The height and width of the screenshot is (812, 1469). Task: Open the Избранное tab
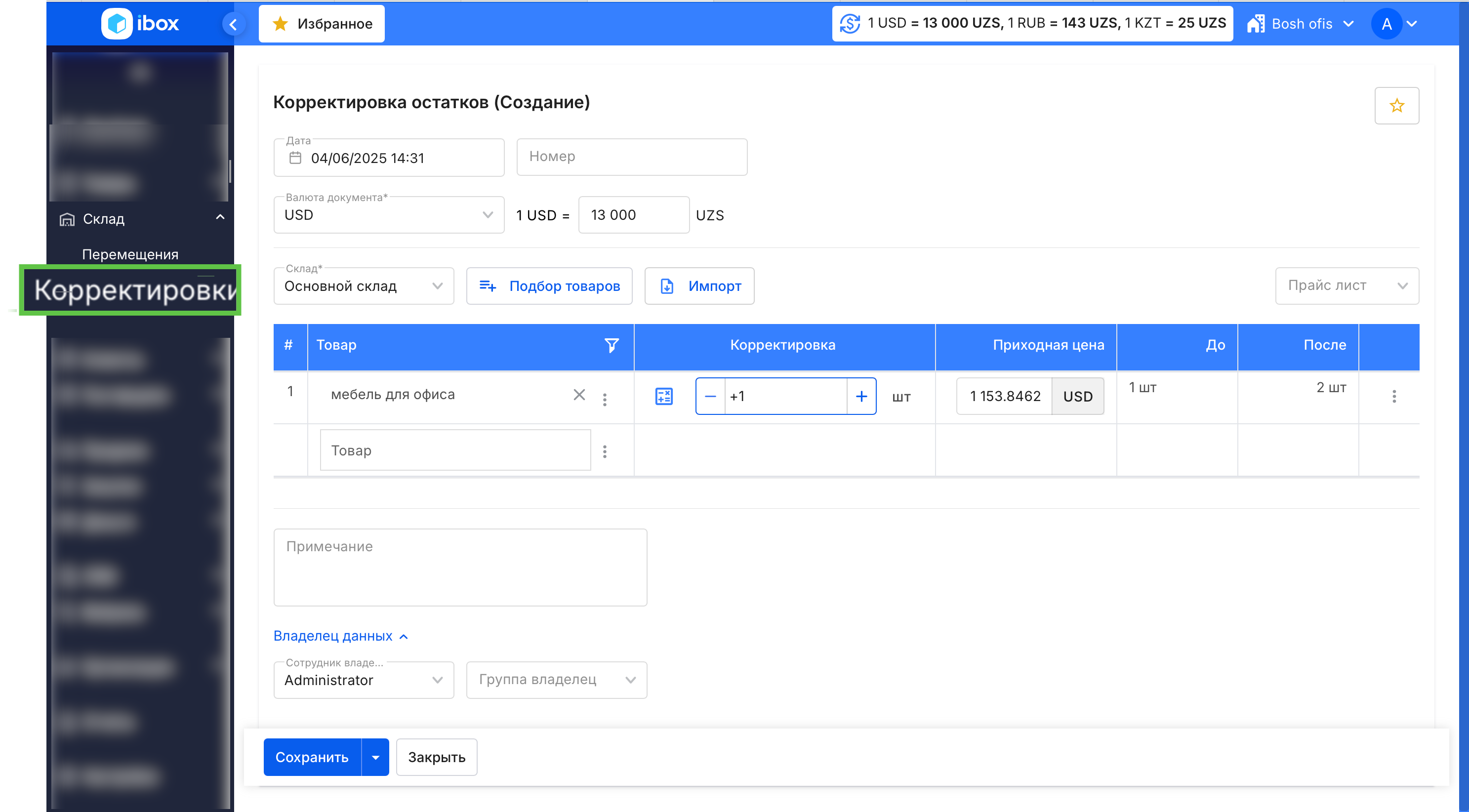coord(322,24)
